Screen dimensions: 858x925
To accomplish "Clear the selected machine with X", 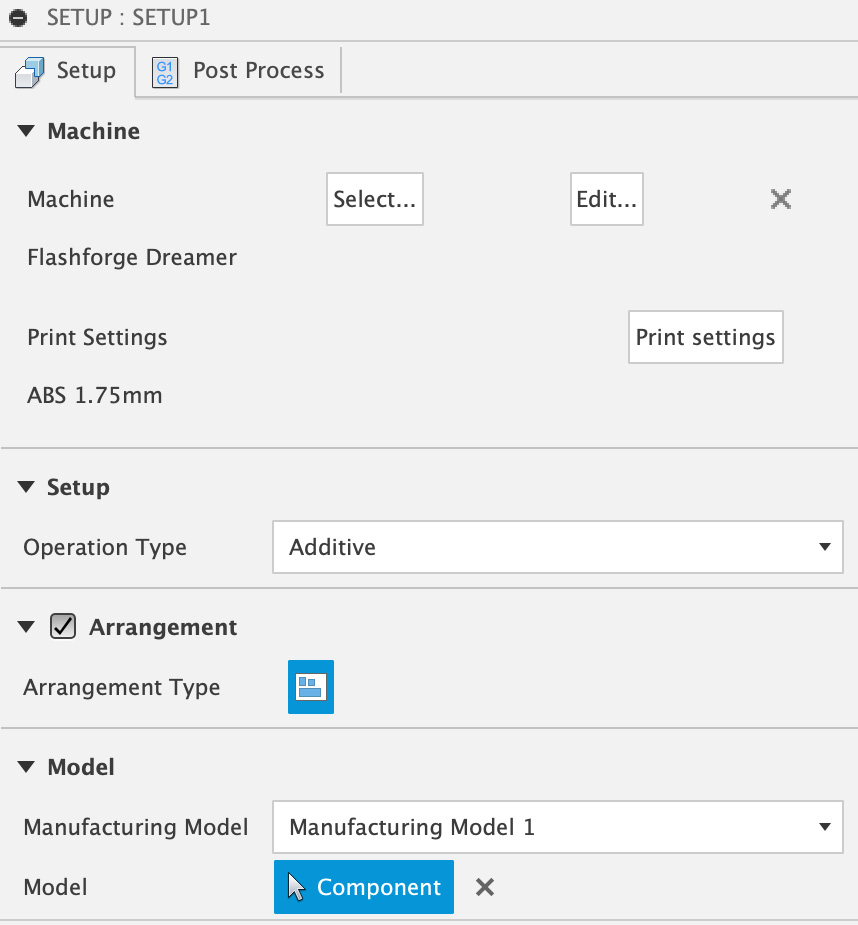I will pyautogui.click(x=781, y=199).
